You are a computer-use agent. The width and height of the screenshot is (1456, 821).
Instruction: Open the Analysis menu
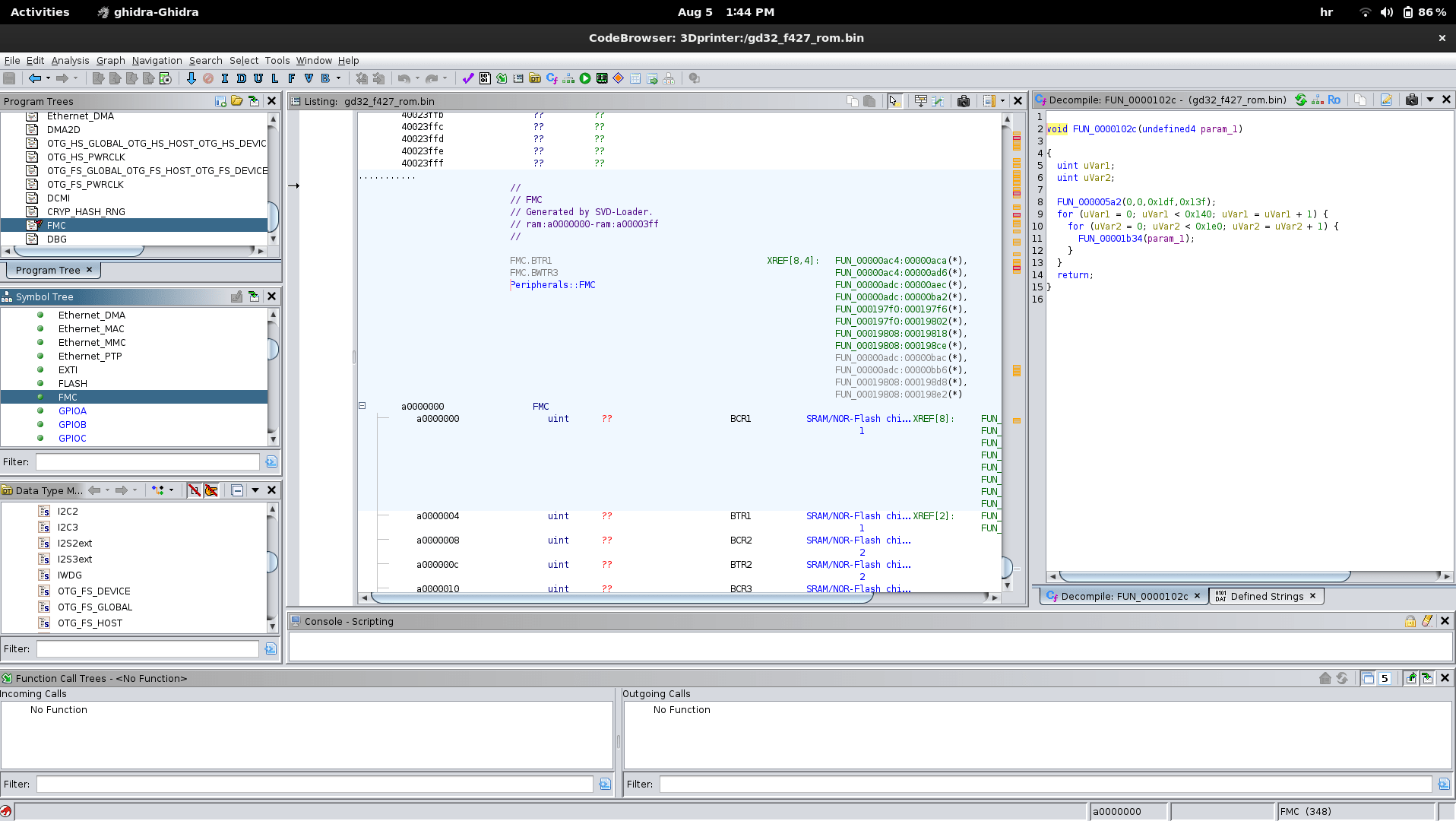pyautogui.click(x=70, y=61)
